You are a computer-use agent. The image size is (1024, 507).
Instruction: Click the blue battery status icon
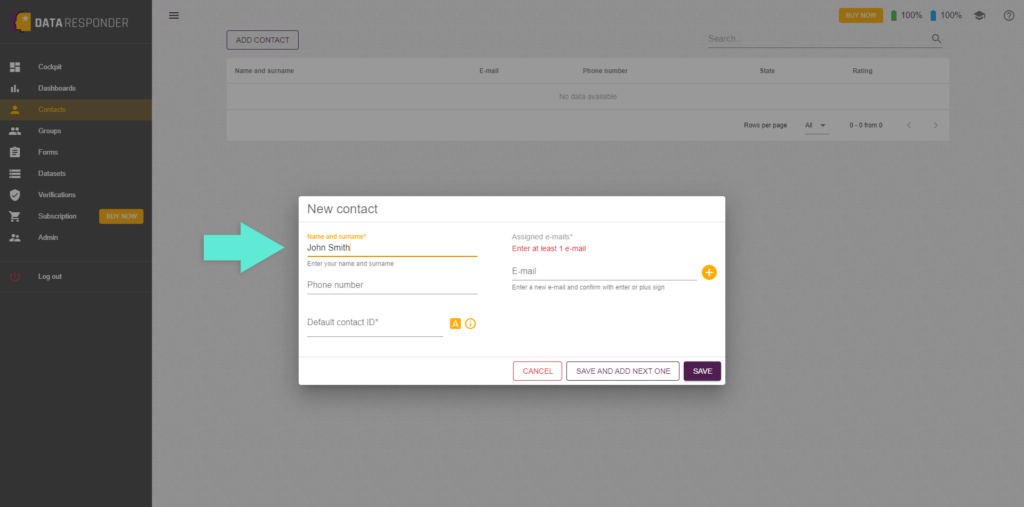[x=933, y=15]
